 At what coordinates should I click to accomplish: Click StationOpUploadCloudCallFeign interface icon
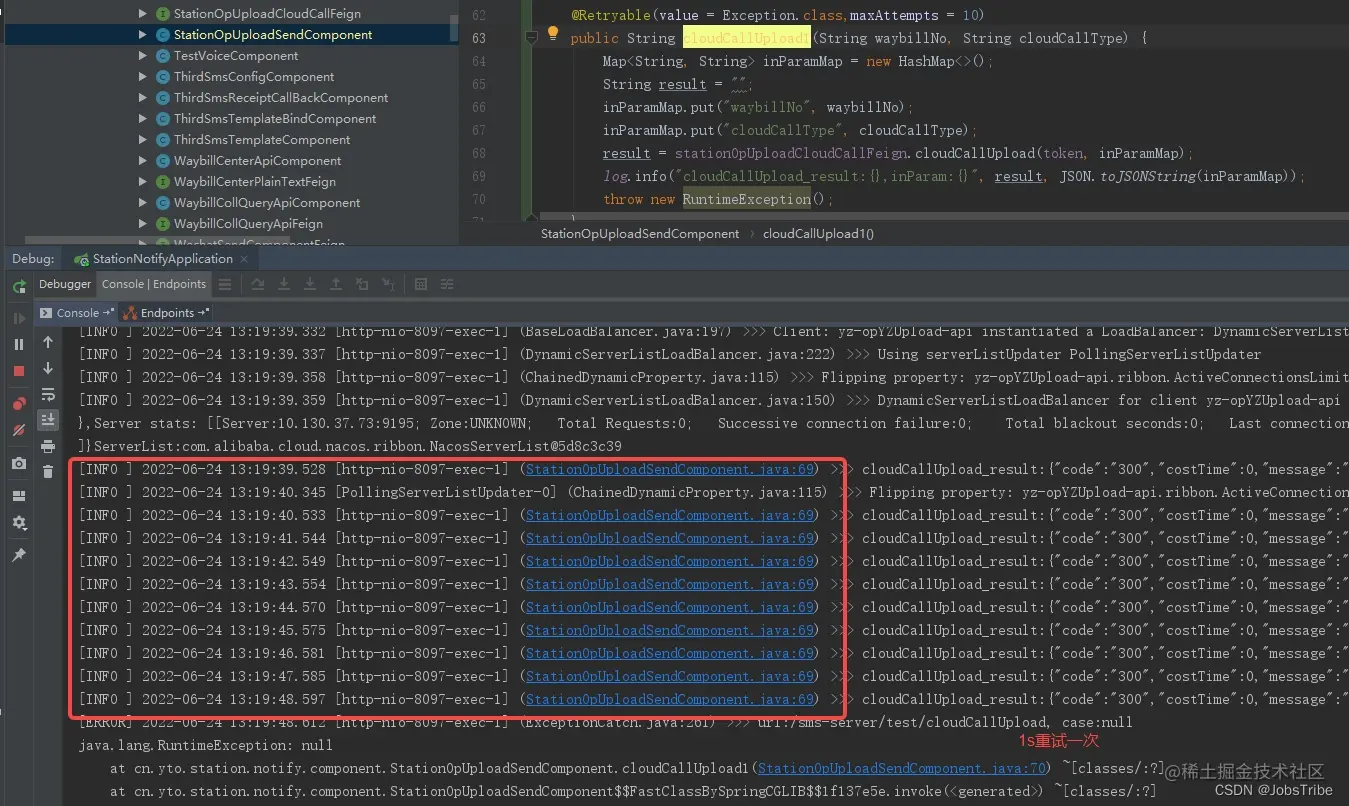tap(163, 14)
